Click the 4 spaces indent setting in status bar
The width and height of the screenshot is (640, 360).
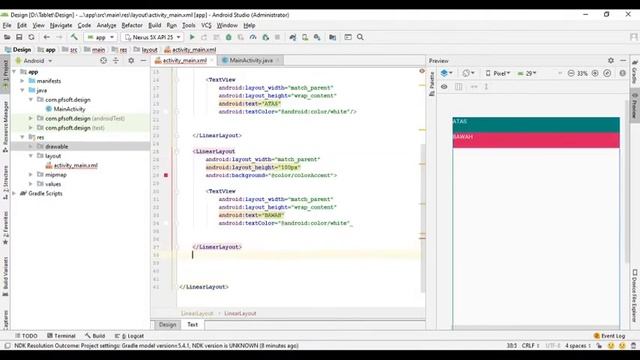point(578,346)
